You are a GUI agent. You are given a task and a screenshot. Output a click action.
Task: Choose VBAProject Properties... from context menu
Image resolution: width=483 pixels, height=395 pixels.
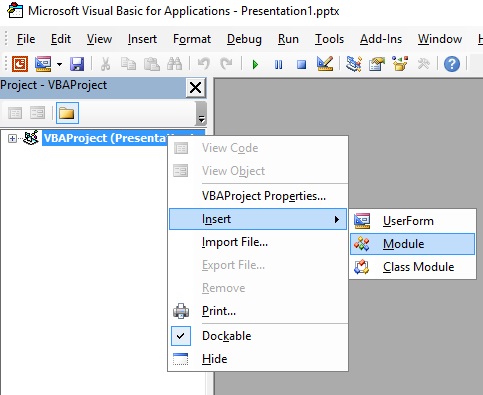point(258,196)
